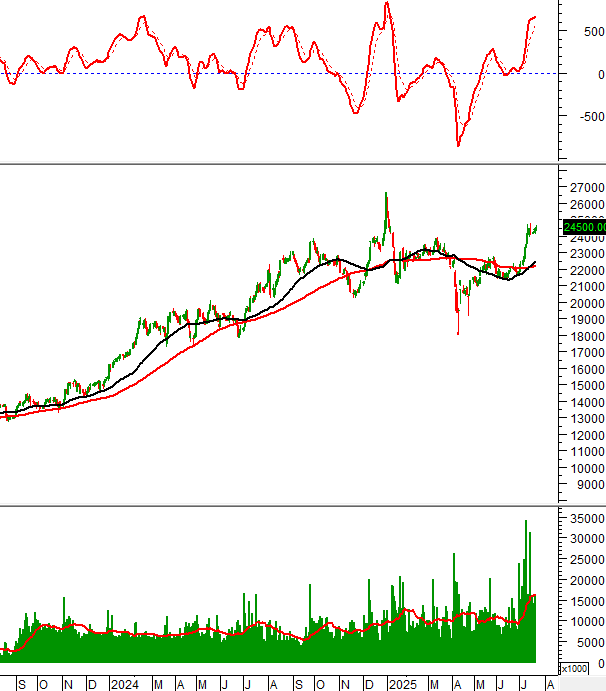
Task: Select the M month label right after 2024
Action: click(158, 684)
